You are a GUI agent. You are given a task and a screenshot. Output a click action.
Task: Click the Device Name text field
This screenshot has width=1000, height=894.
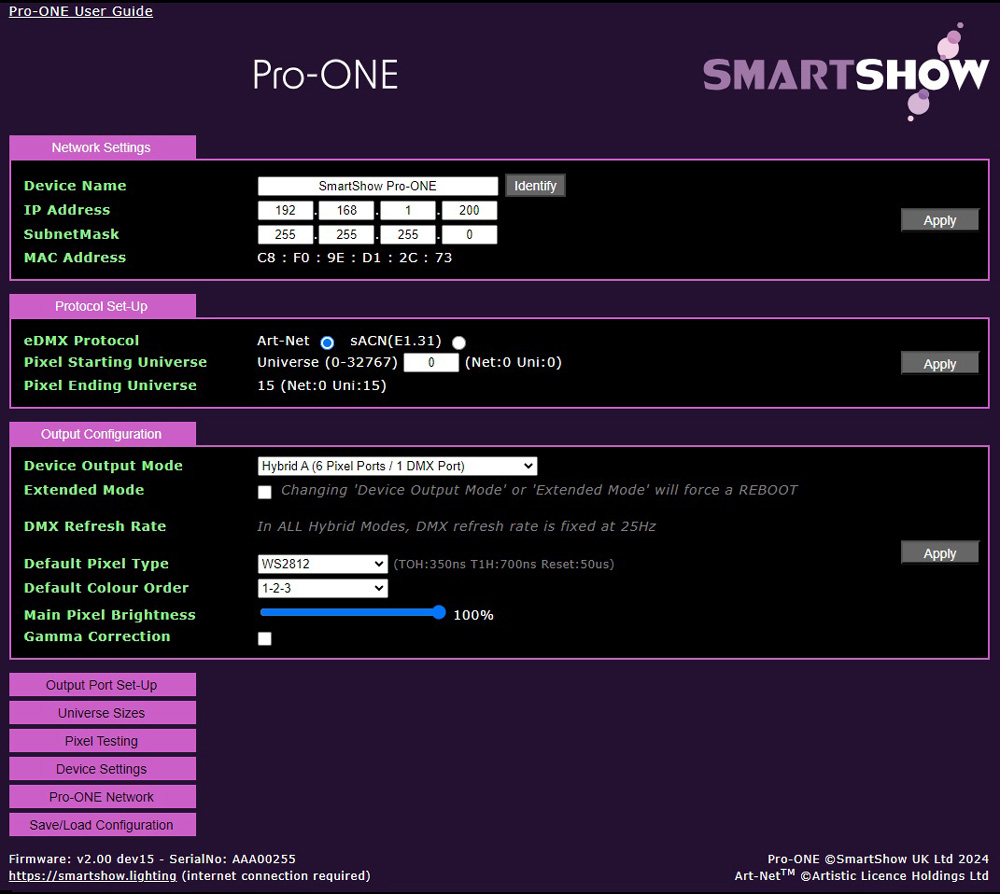point(377,186)
